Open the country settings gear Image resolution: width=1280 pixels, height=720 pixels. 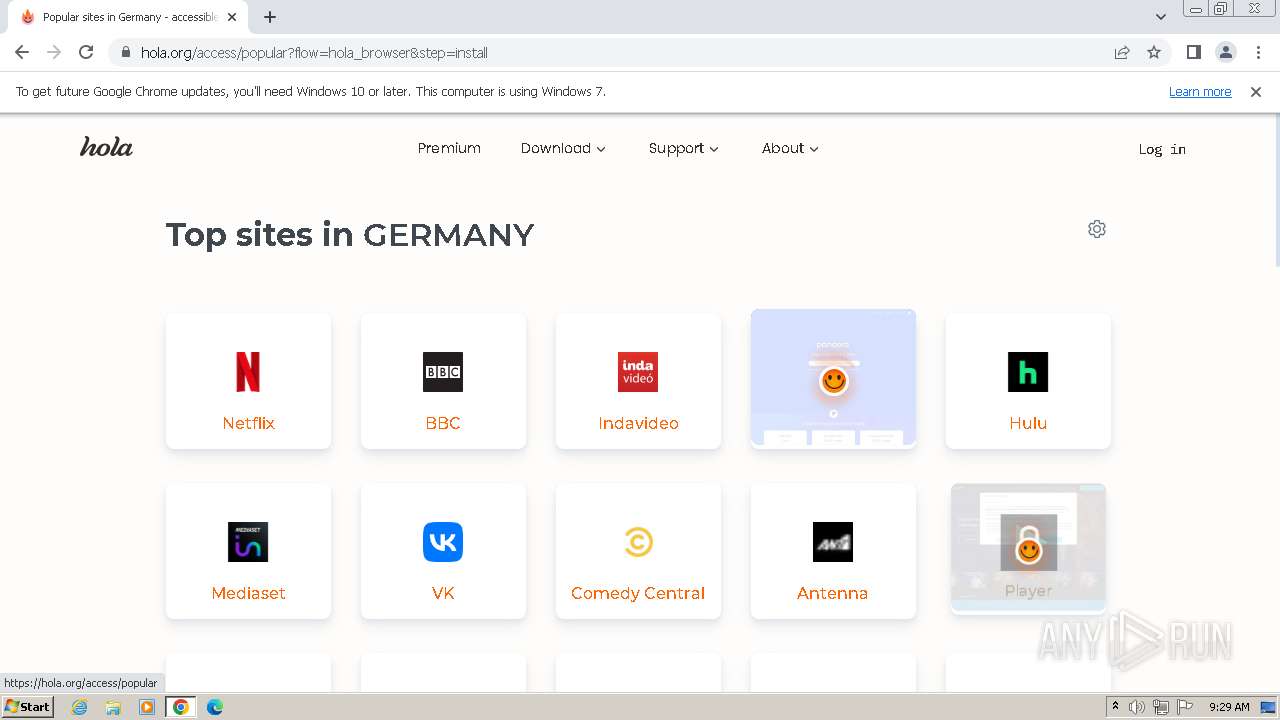1097,229
